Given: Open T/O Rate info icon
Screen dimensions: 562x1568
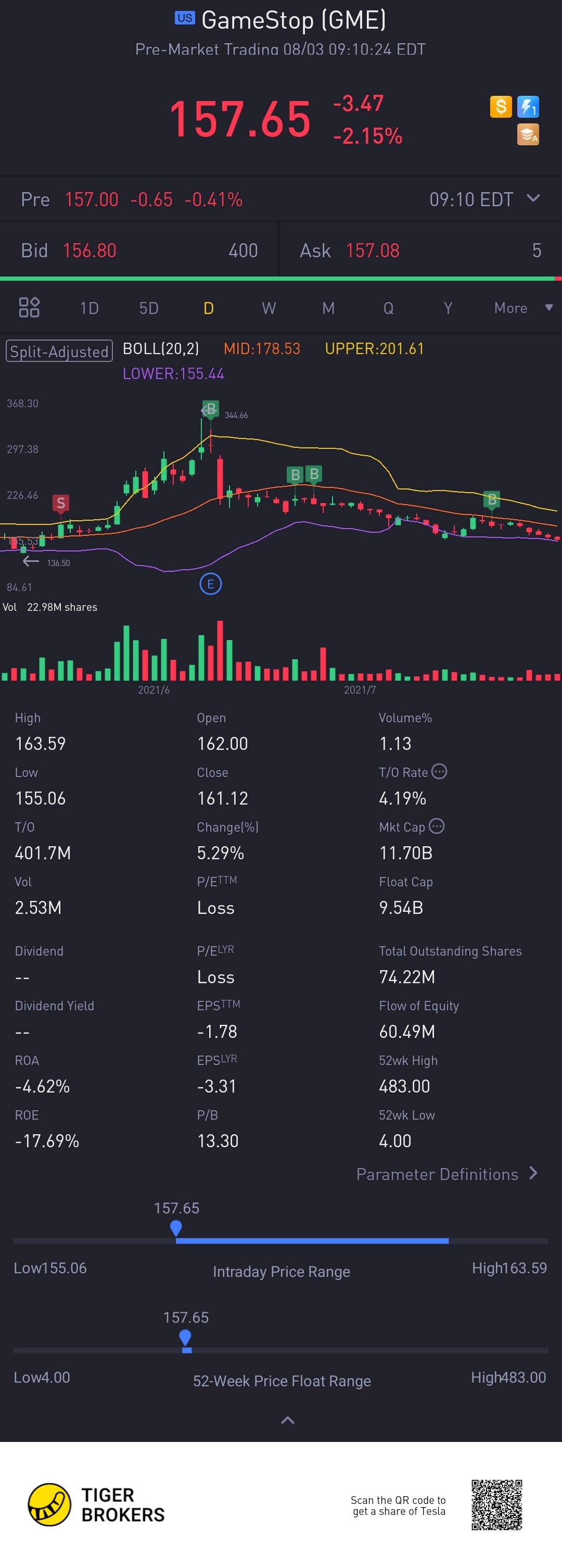Looking at the screenshot, I should pyautogui.click(x=439, y=772).
